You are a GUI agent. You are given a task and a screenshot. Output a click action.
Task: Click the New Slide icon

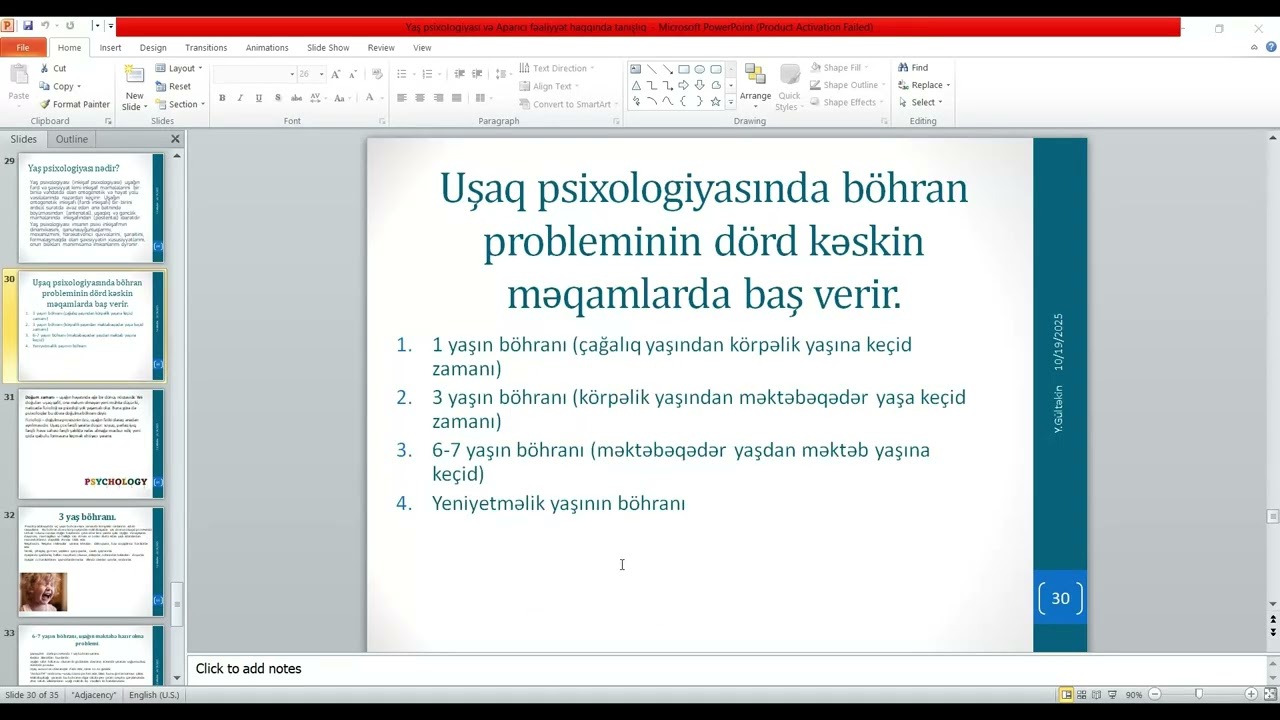click(134, 76)
